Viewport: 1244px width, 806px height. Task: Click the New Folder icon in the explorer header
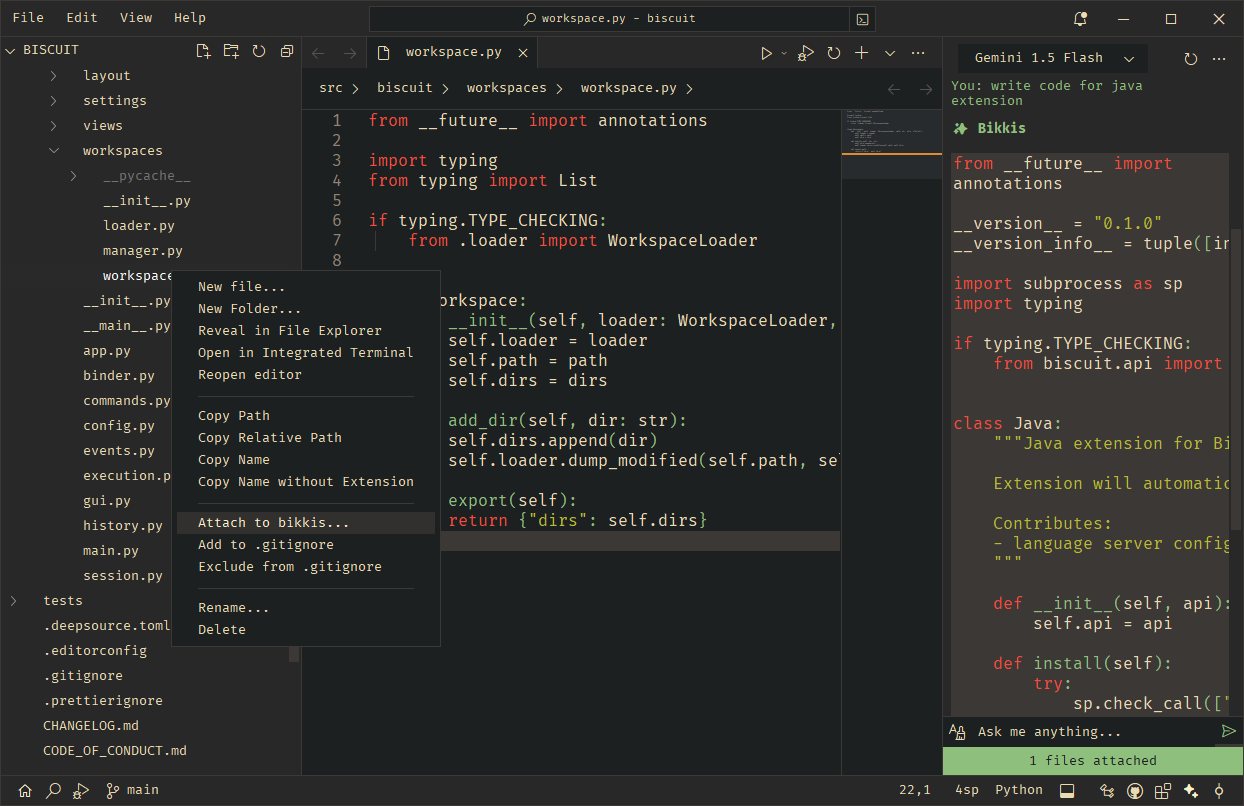231,51
